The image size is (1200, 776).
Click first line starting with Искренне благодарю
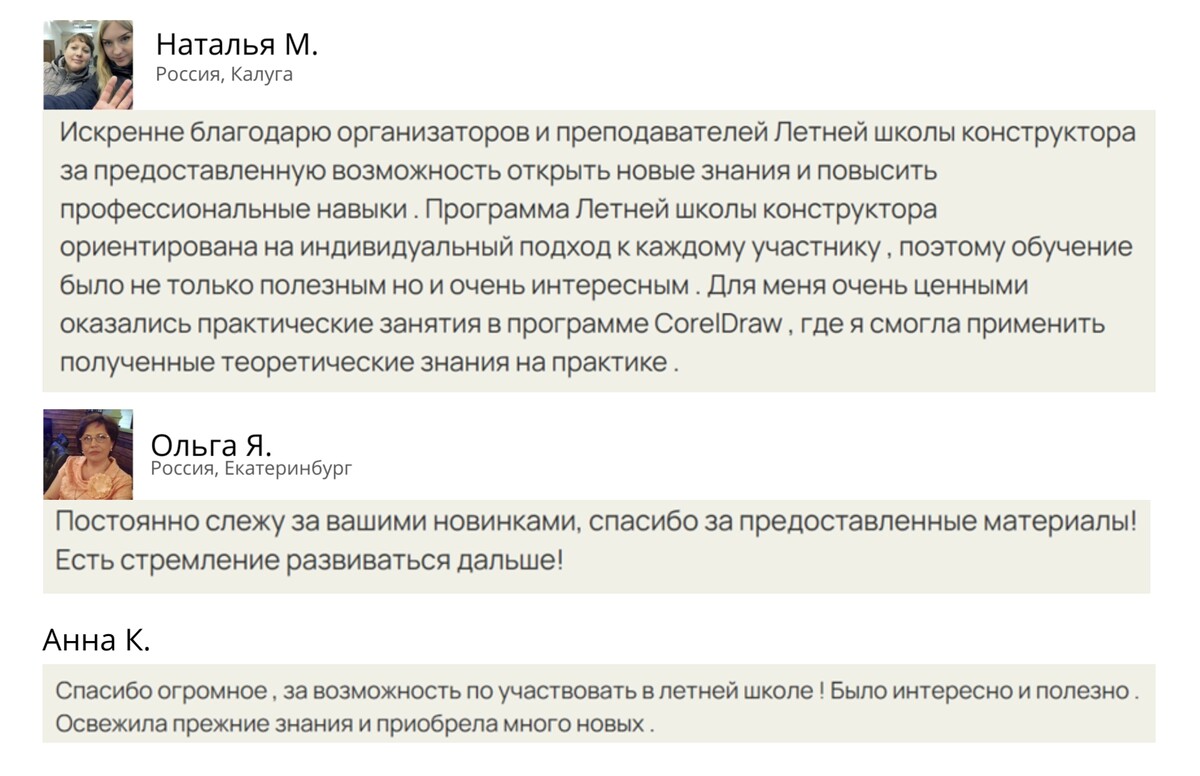point(598,133)
